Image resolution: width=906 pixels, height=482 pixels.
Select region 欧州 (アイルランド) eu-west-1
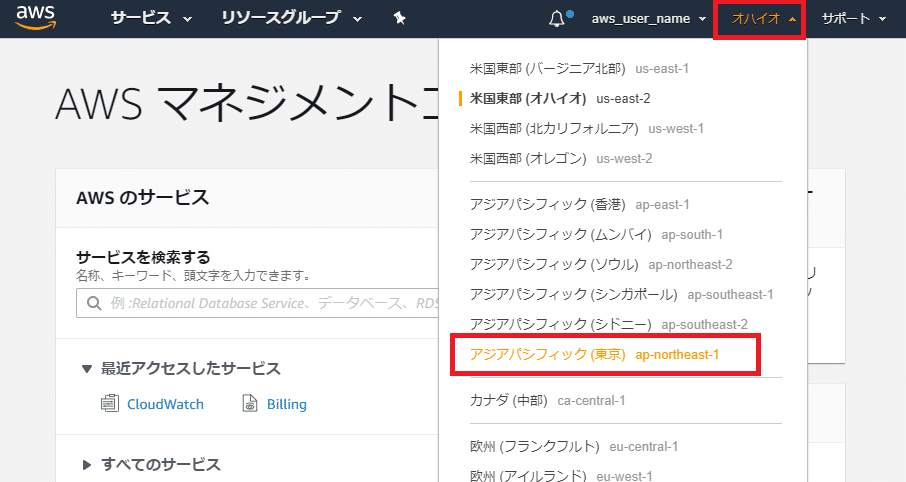(x=561, y=475)
